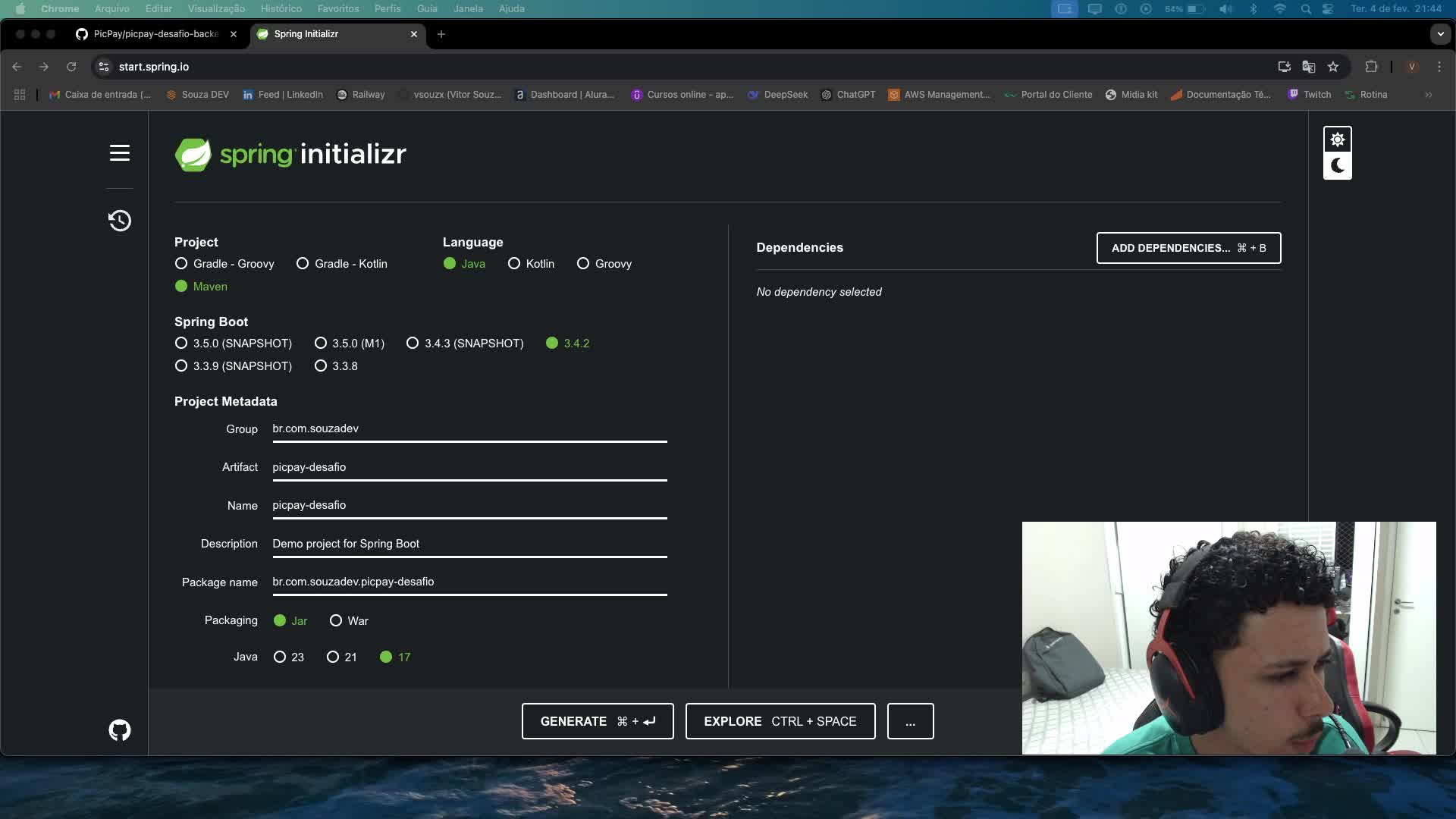This screenshot has height=819, width=1456.
Task: Choose Groovy as the language
Action: click(604, 264)
